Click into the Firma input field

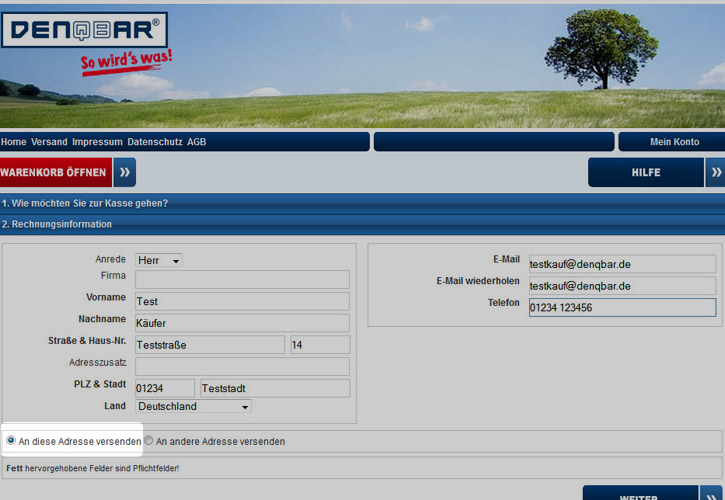click(242, 279)
